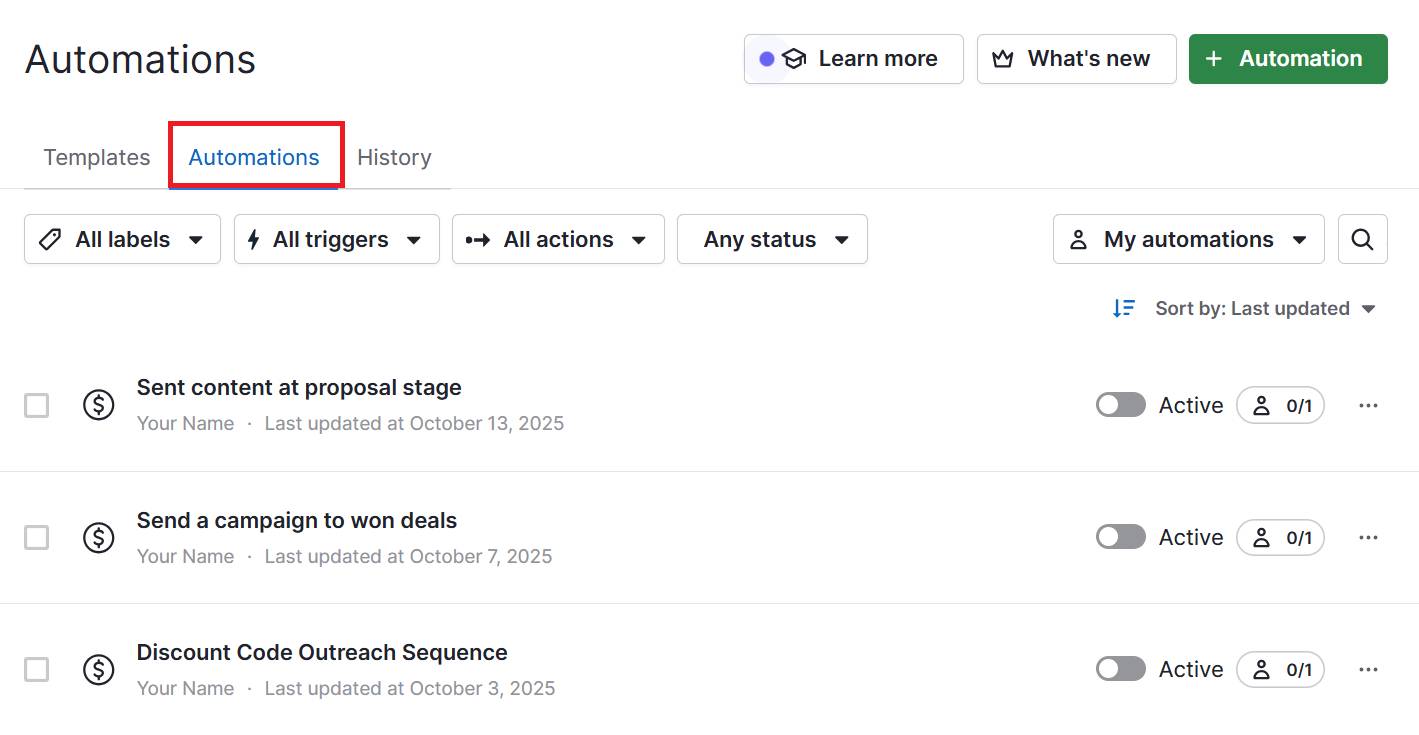Open the search magnifying glass
This screenshot has height=735, width=1419.
[1362, 239]
